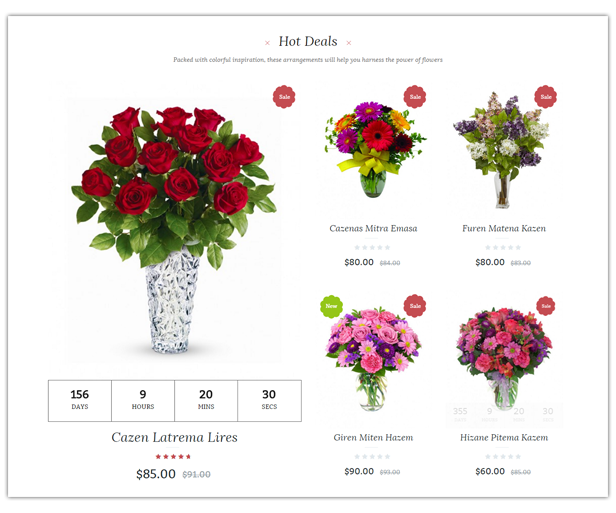Screen dimensions: 616x513
Task: Click the large red roses bouquet image
Action: pyautogui.click(x=174, y=230)
